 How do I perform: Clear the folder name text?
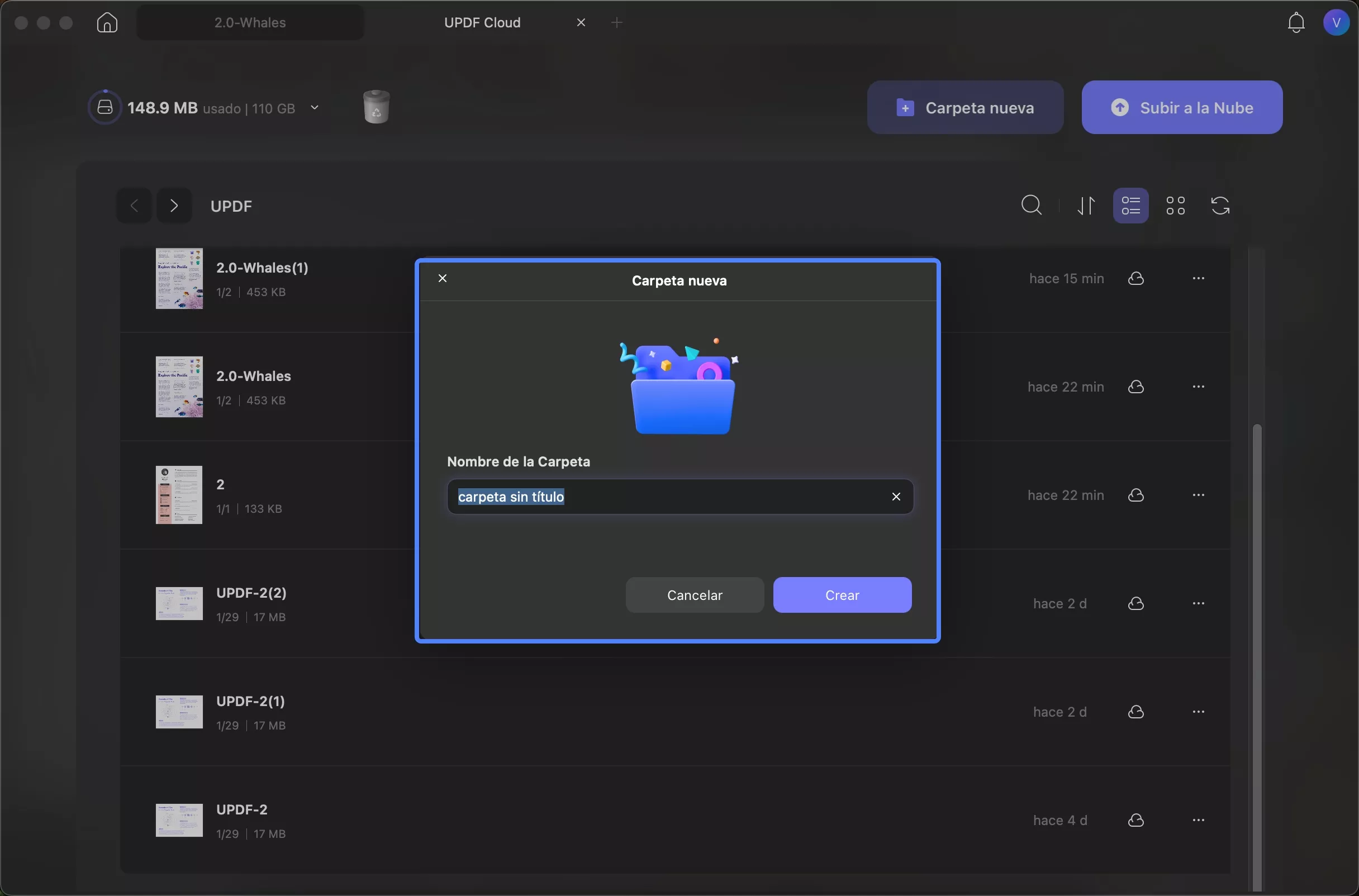coord(896,497)
